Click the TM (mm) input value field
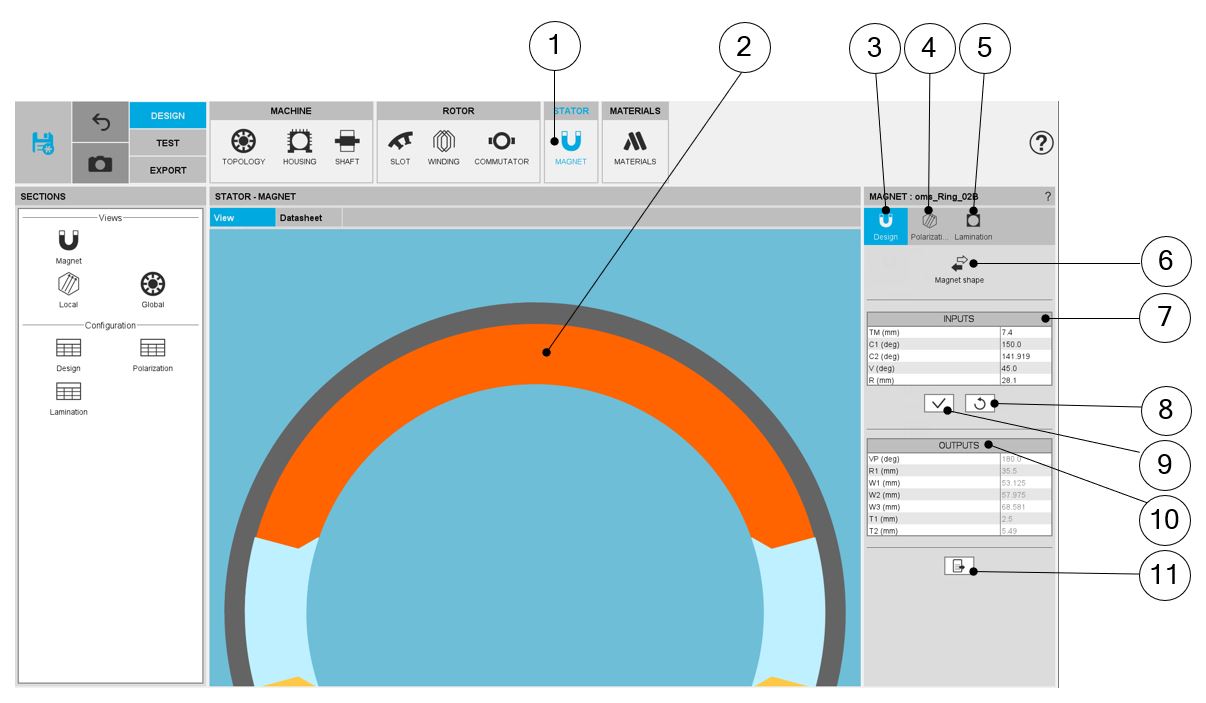 (1025, 332)
